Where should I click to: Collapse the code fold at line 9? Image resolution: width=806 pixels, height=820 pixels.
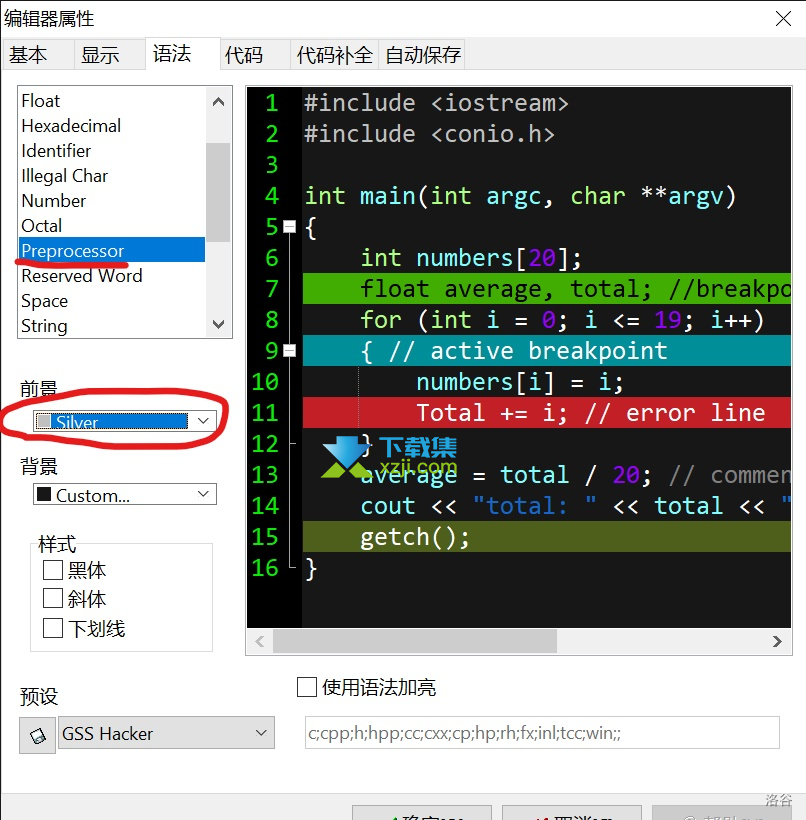click(289, 350)
